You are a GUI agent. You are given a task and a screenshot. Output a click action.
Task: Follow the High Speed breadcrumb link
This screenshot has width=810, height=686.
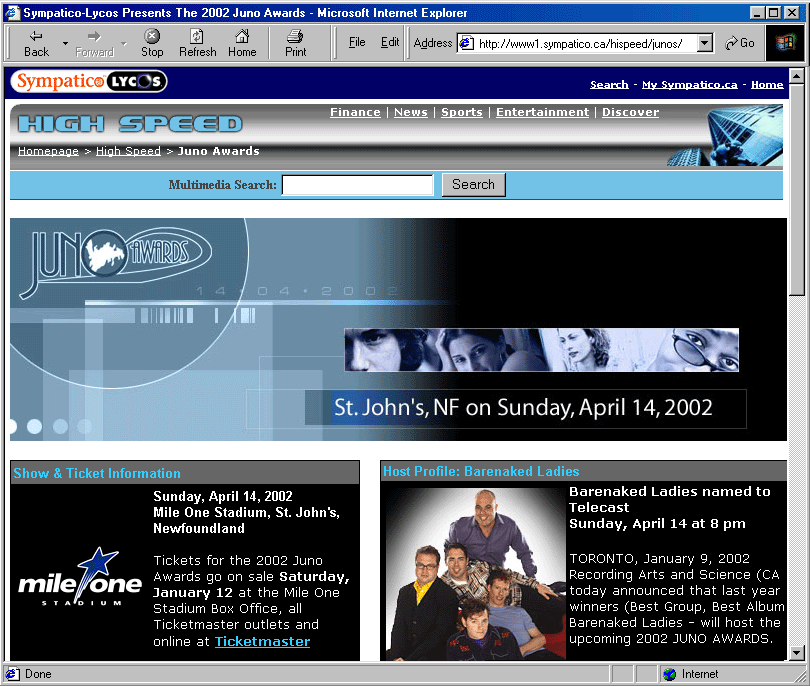(x=128, y=151)
